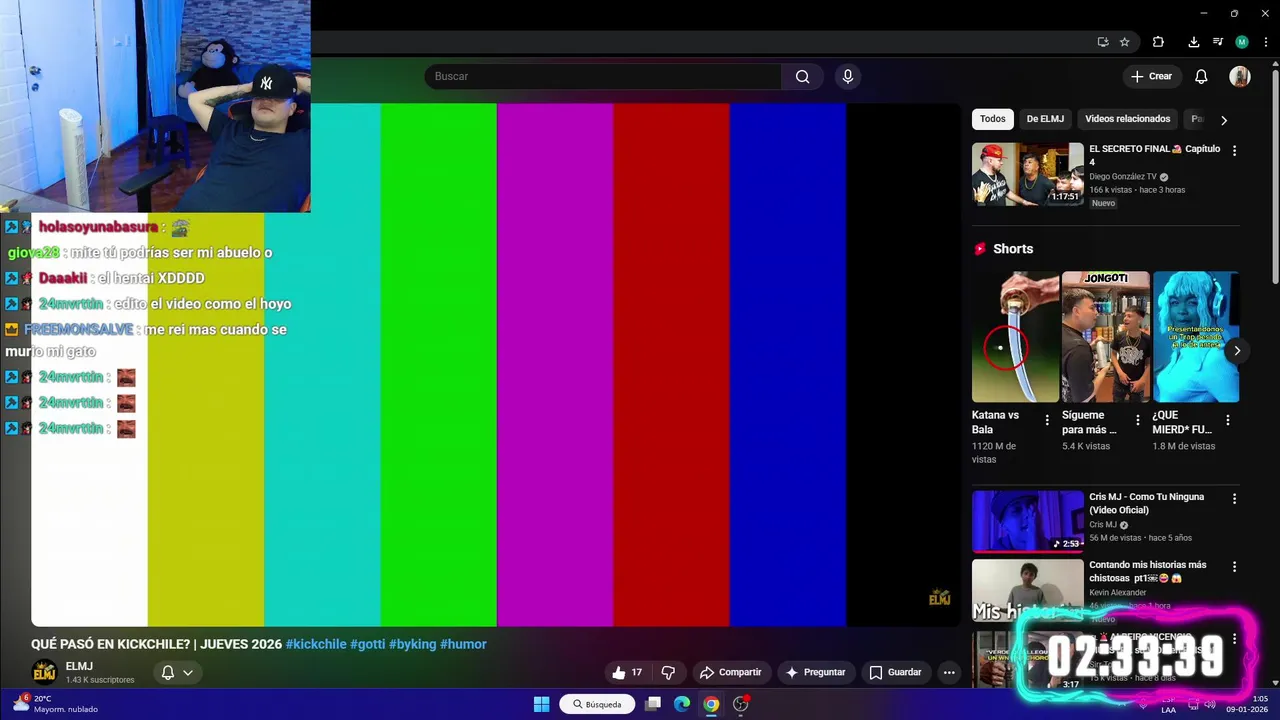Open YouTube account avatar menu

(x=1240, y=76)
